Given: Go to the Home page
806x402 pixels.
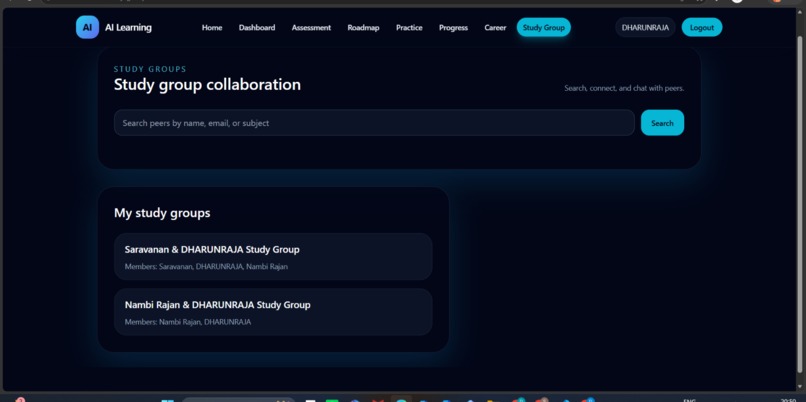Looking at the screenshot, I should coord(212,28).
